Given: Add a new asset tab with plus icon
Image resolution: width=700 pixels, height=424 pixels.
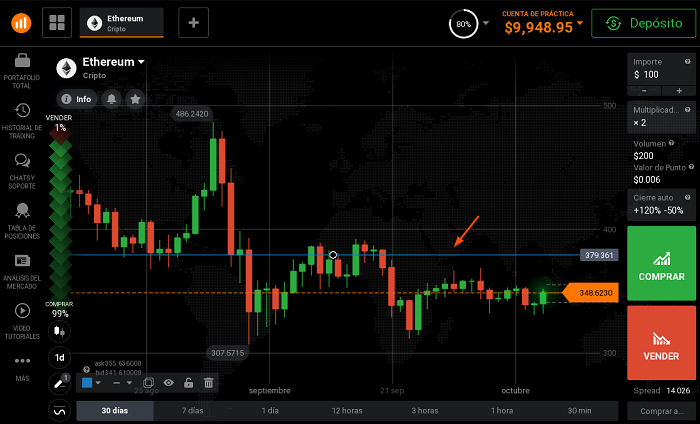Looking at the screenshot, I should tap(193, 22).
